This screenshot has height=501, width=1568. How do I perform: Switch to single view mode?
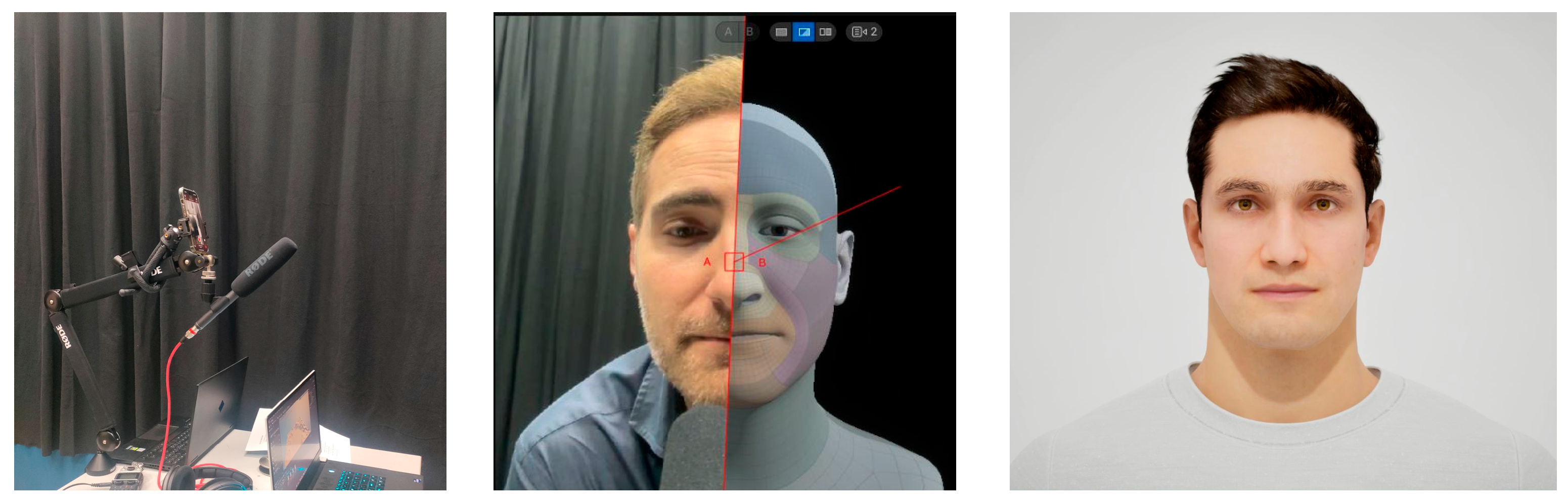781,32
